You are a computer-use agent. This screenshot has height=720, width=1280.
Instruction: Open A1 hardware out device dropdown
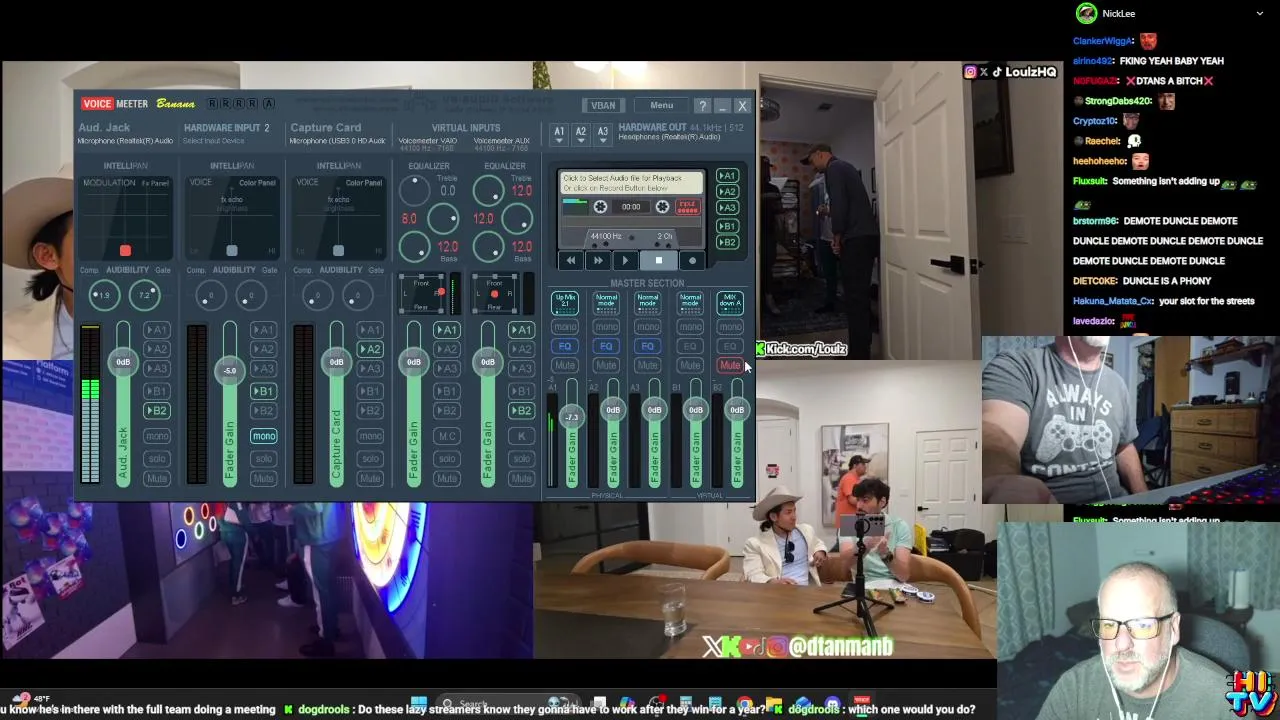559,134
